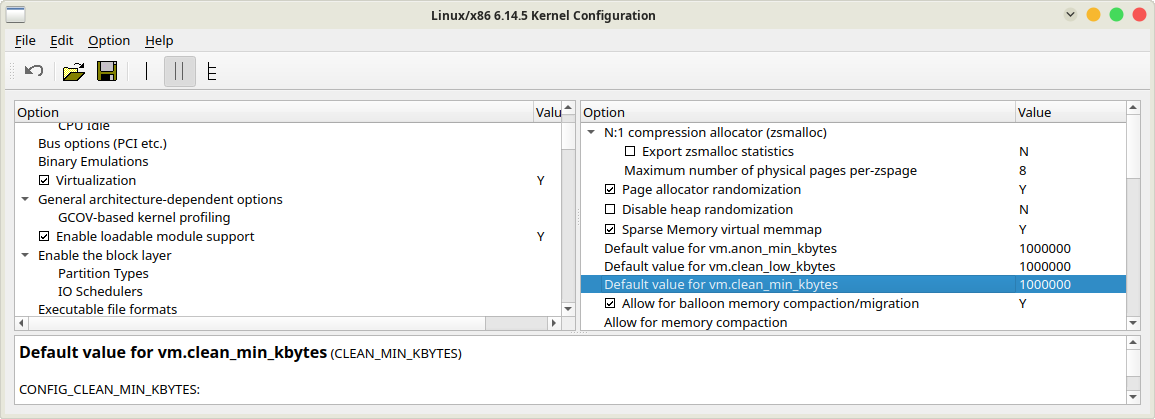The height and width of the screenshot is (419, 1155).
Task: Select Binary Emulations entry
Action: click(x=93, y=161)
